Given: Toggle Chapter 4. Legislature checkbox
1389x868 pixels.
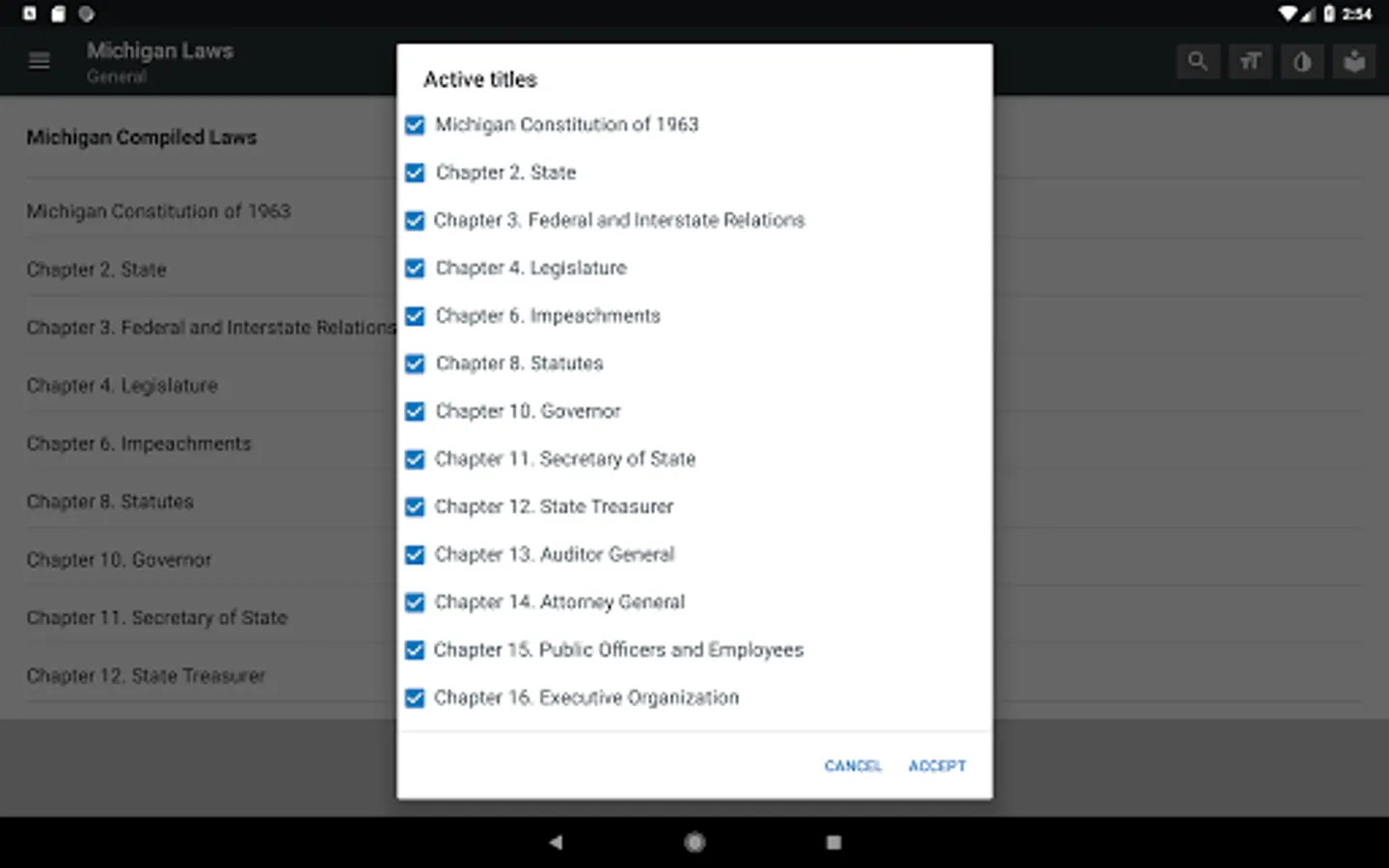Looking at the screenshot, I should tap(415, 268).
